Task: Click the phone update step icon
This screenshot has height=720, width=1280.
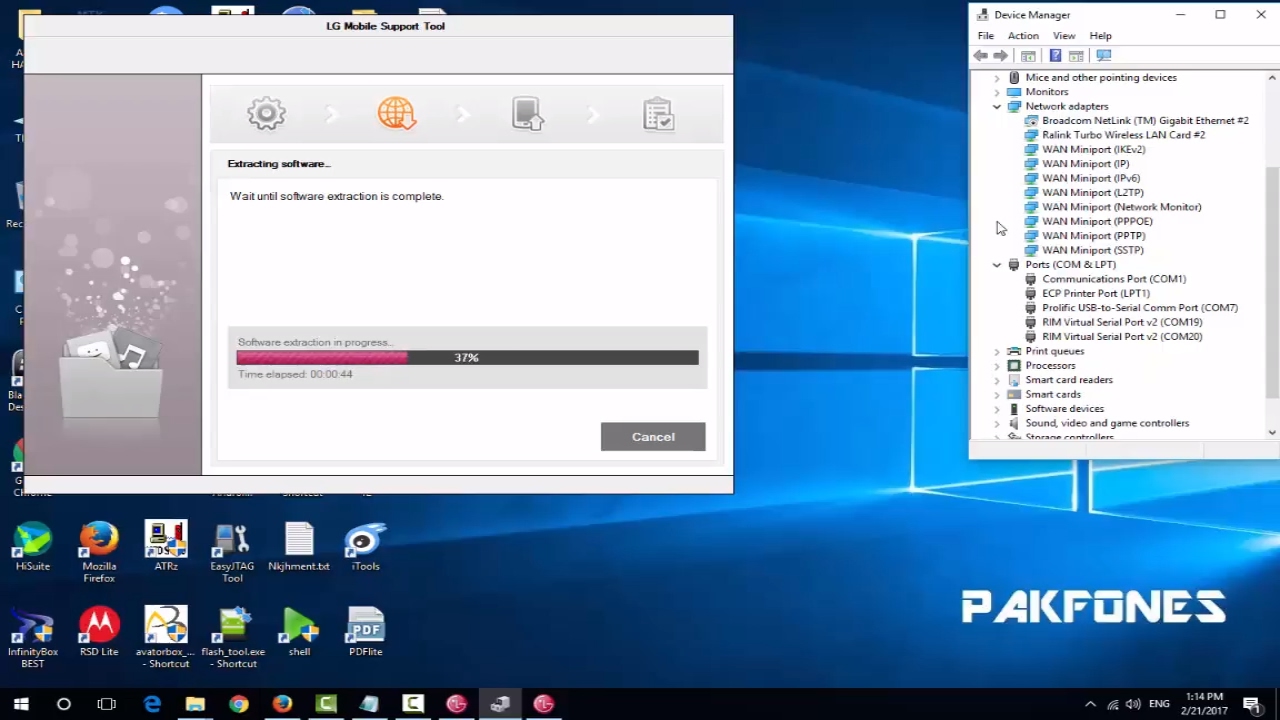Action: coord(527,113)
